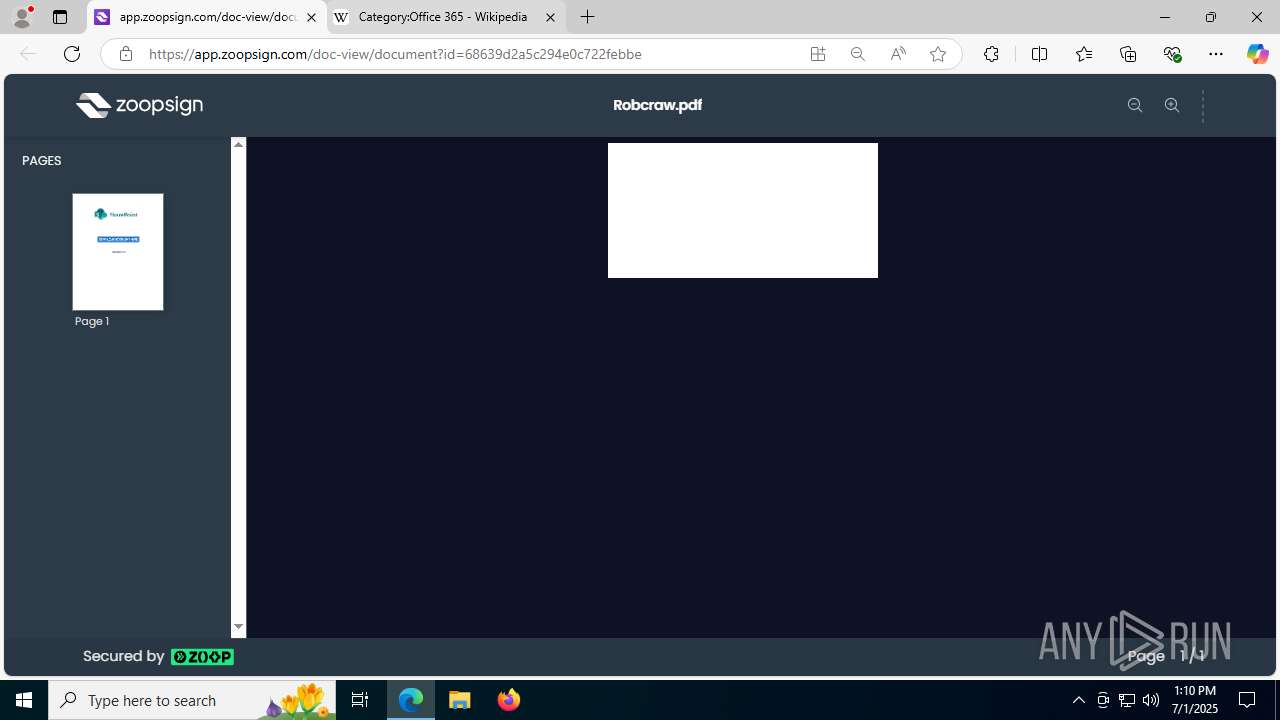
Task: Click the browser back button
Action: 28,54
